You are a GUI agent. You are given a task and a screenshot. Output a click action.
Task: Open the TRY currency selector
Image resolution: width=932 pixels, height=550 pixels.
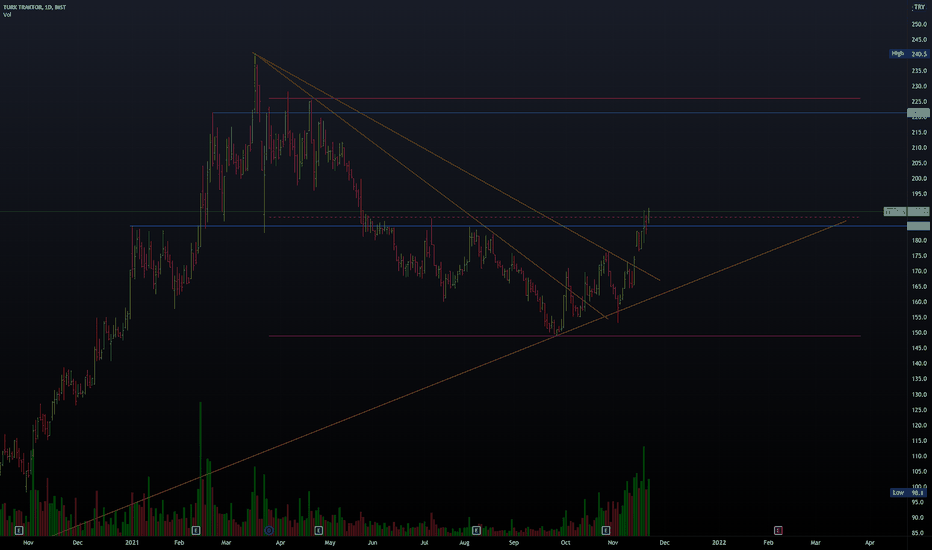[919, 7]
